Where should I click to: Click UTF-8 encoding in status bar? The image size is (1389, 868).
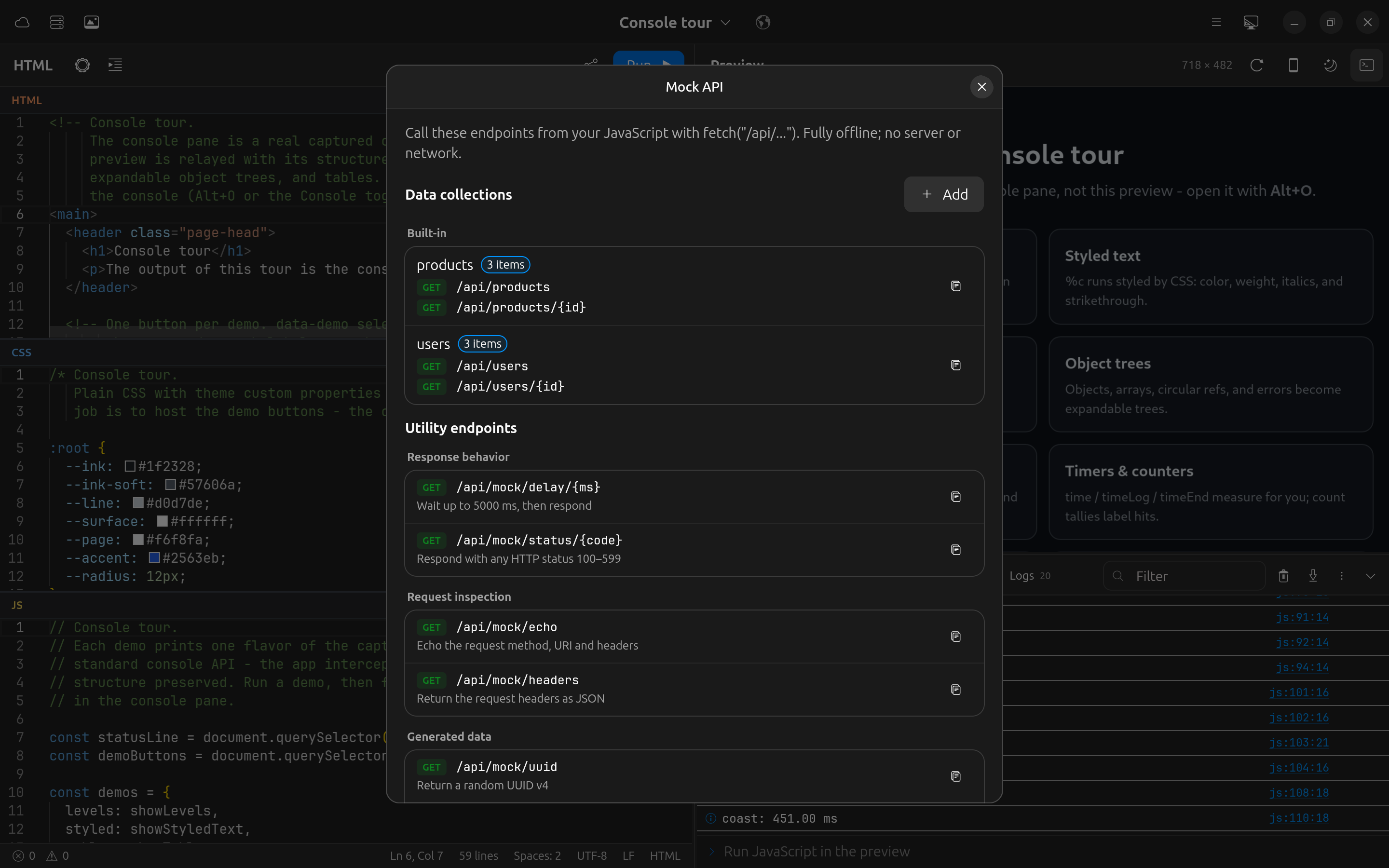[x=592, y=856]
